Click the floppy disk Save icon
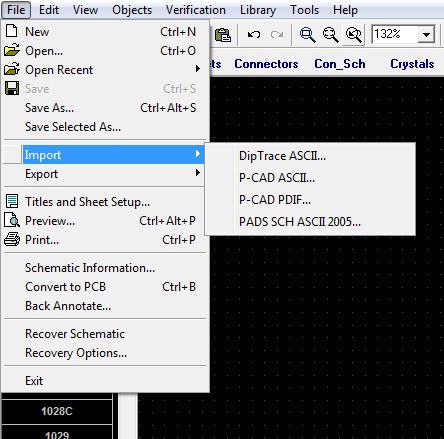 [x=12, y=88]
